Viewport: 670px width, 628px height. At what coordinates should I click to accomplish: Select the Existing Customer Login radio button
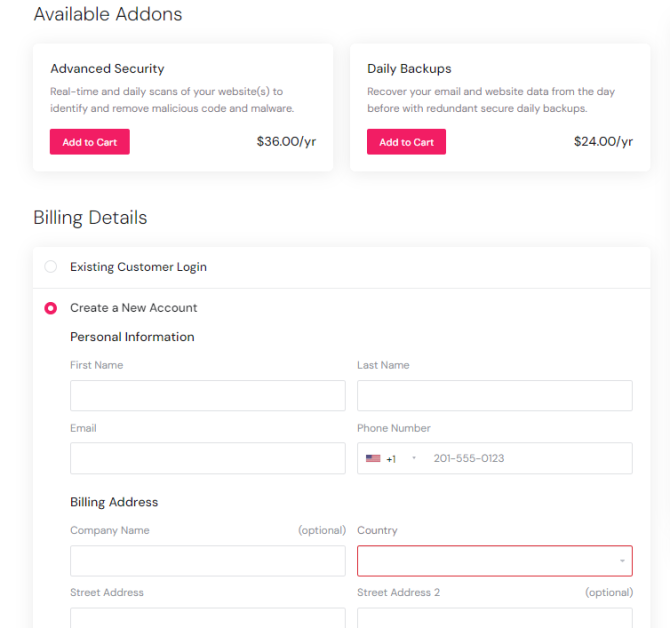(x=51, y=267)
